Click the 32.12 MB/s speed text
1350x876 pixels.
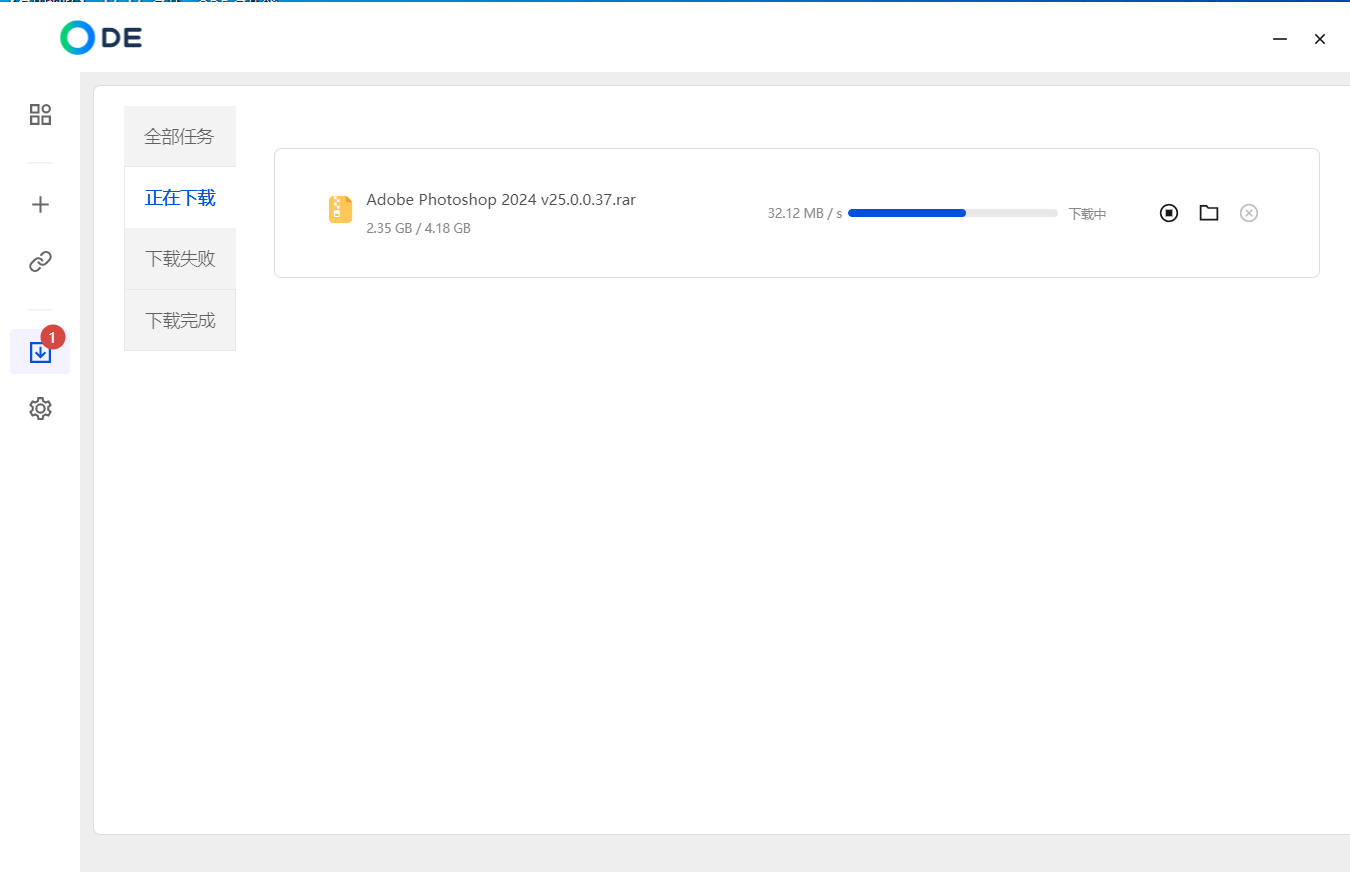tap(804, 214)
